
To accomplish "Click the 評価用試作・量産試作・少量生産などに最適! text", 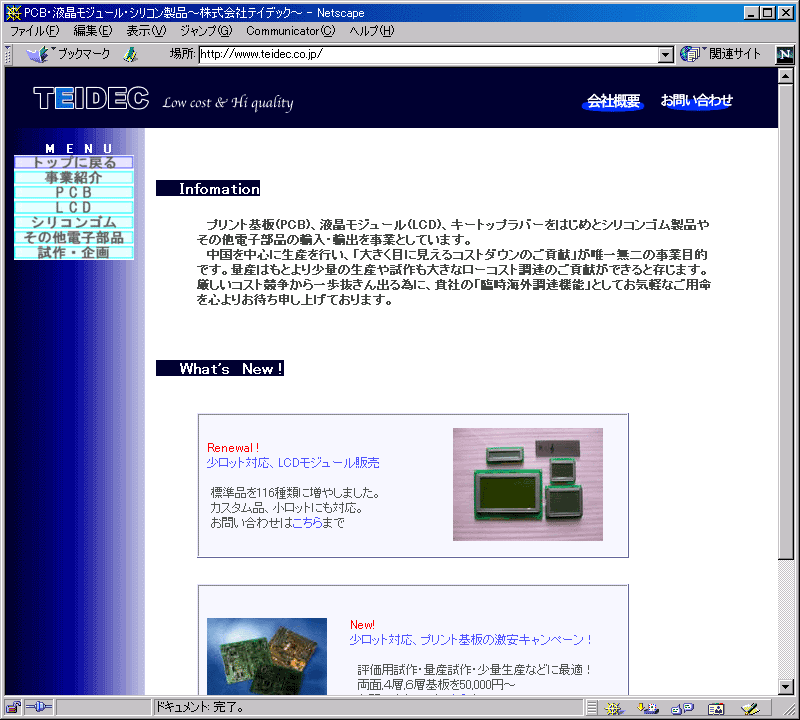I will [473, 669].
